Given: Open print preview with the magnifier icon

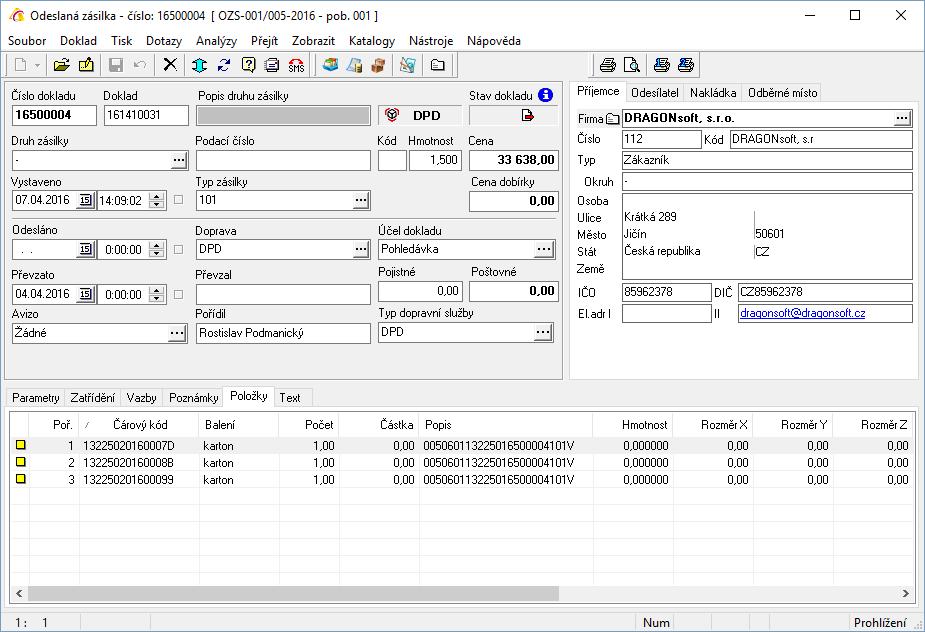Looking at the screenshot, I should click(x=632, y=65).
